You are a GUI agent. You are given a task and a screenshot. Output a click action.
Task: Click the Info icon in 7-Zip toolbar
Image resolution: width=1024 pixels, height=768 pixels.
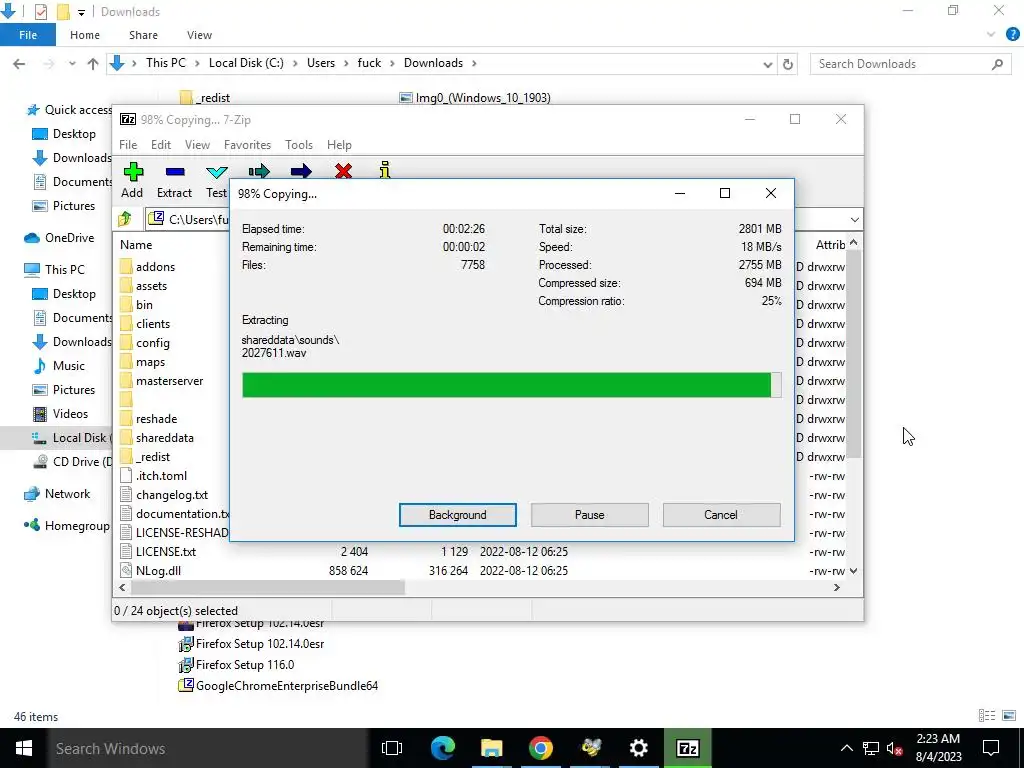(385, 170)
